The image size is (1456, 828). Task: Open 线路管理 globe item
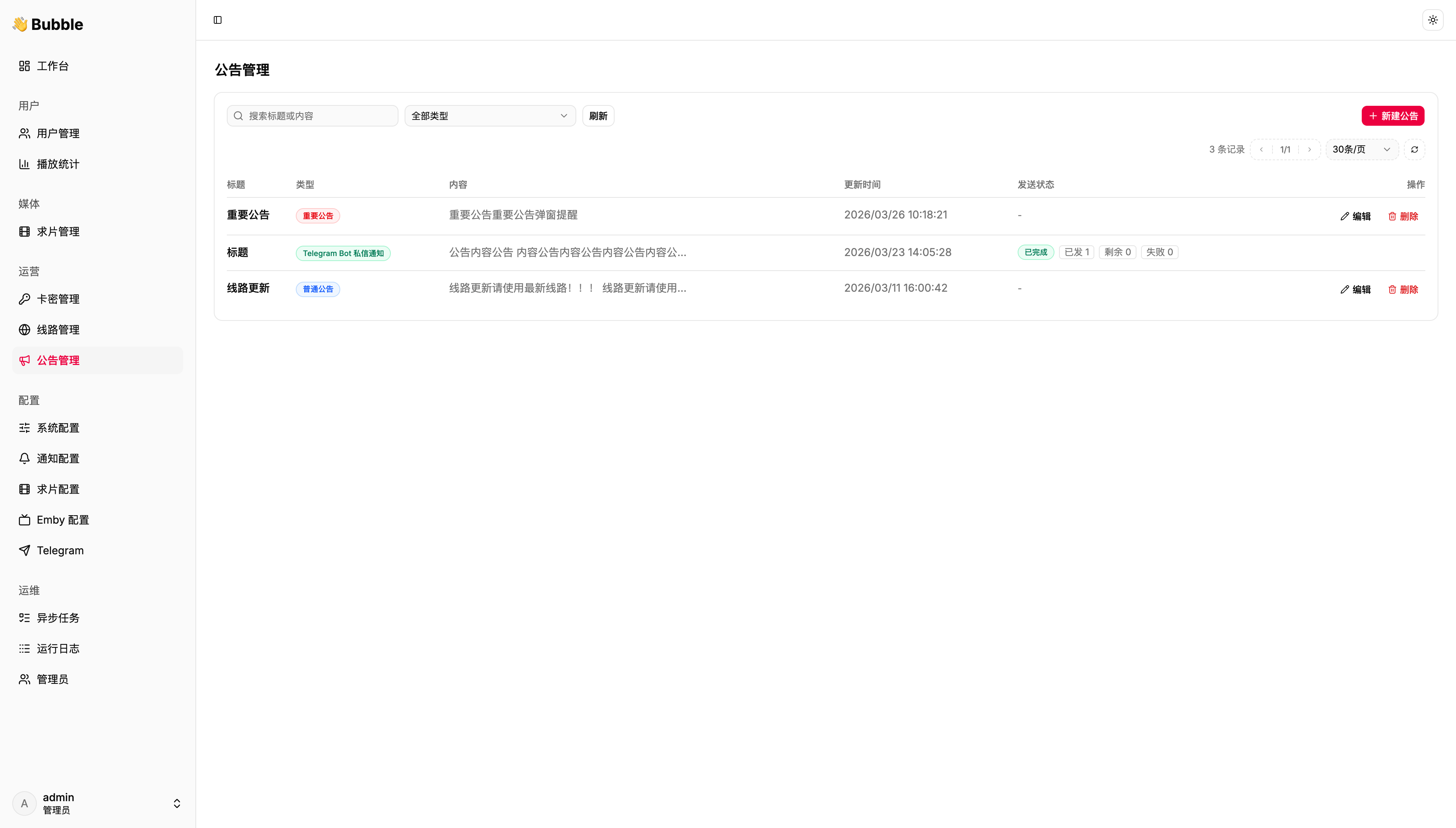pos(57,330)
